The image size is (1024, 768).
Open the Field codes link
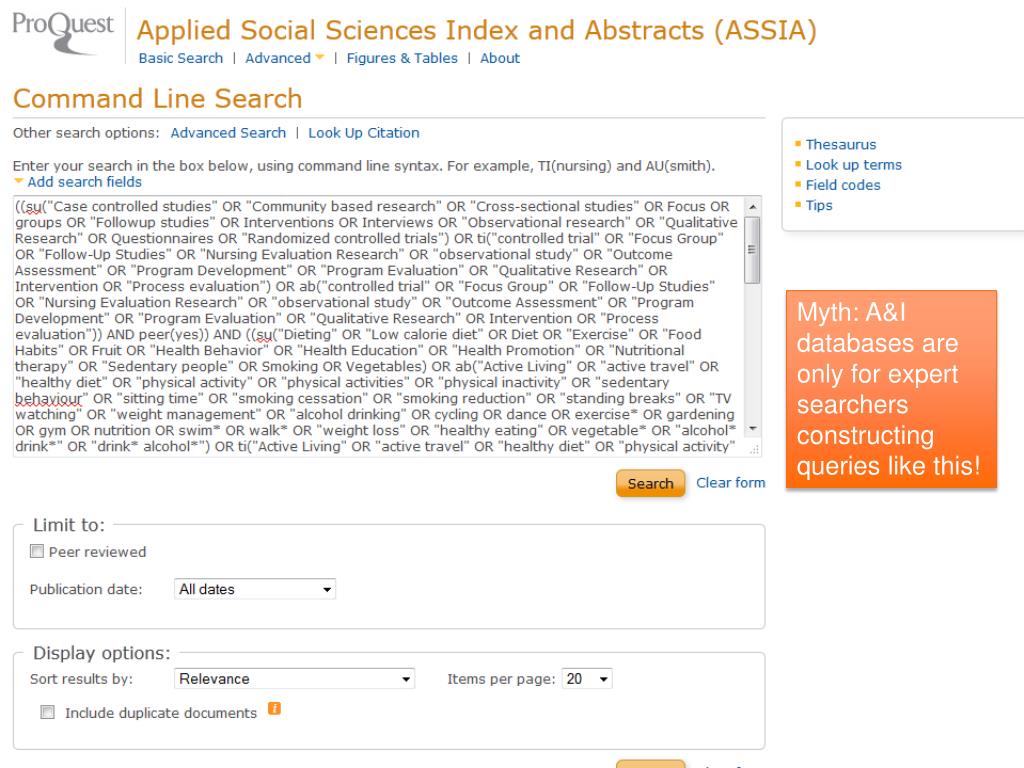tap(843, 185)
